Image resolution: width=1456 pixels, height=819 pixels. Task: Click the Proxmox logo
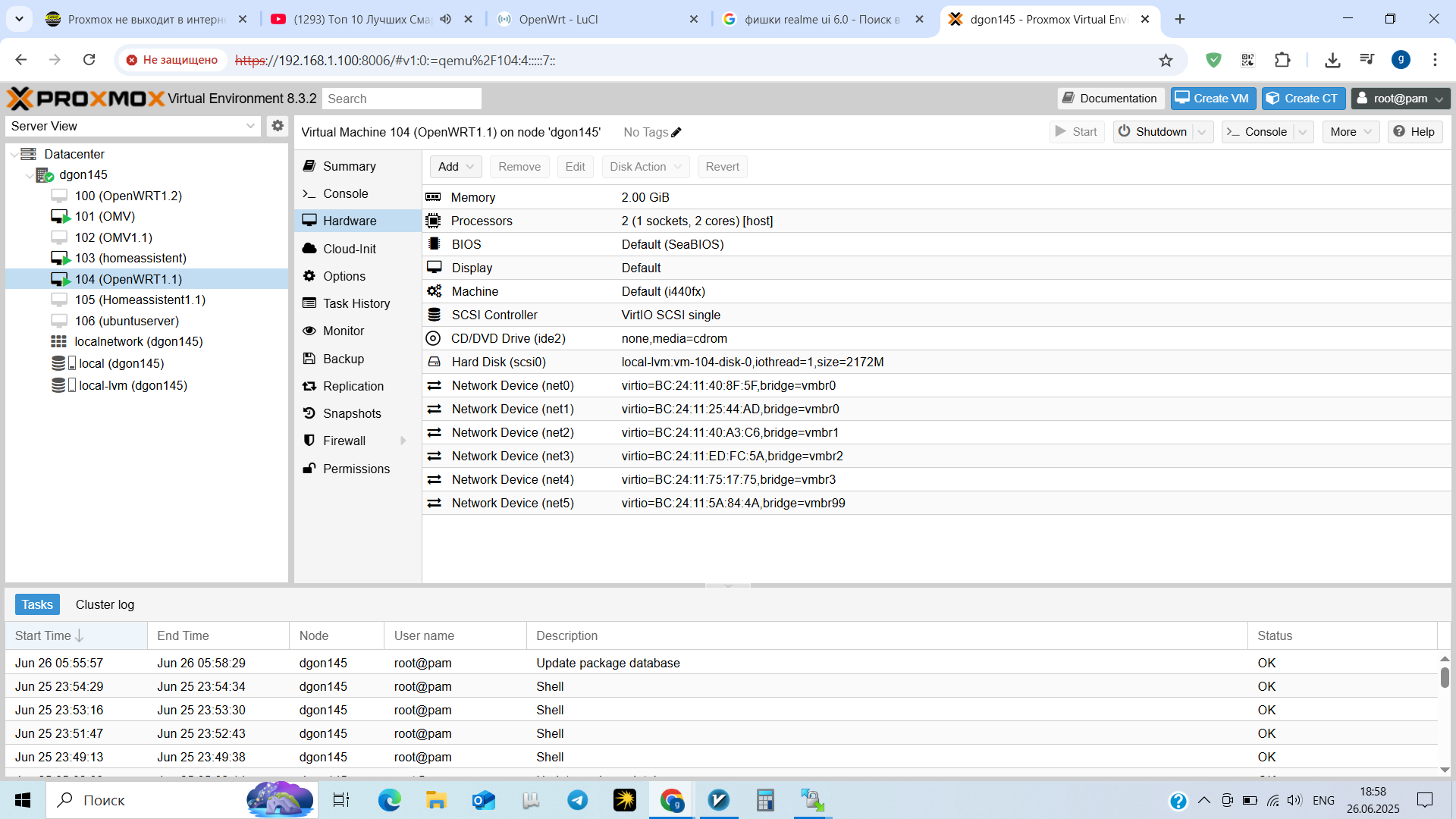click(x=86, y=99)
